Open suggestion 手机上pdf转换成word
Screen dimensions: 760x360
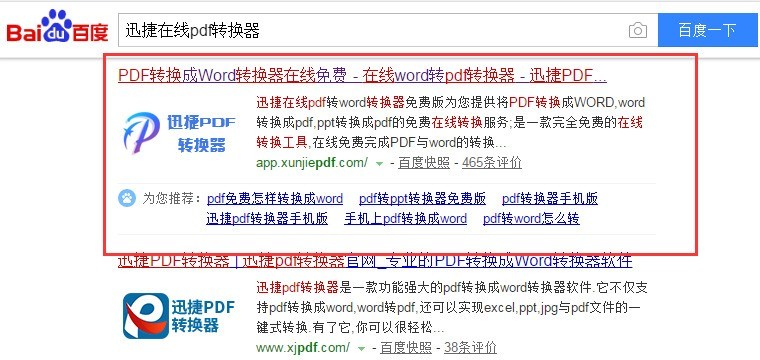(405, 219)
